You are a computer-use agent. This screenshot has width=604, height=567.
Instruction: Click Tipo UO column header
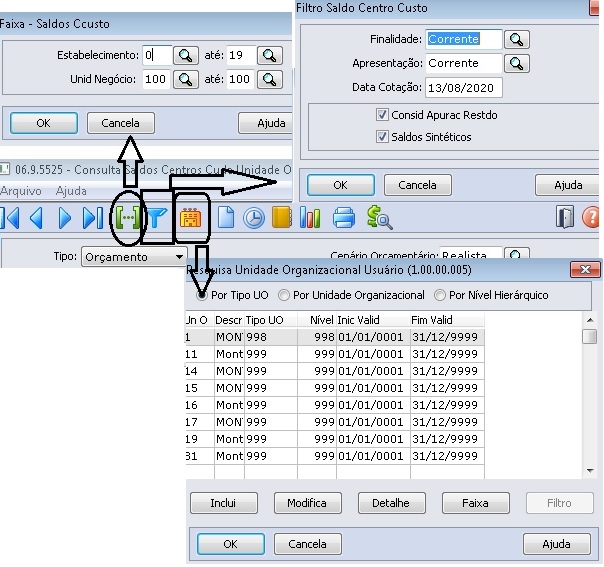[x=271, y=320]
